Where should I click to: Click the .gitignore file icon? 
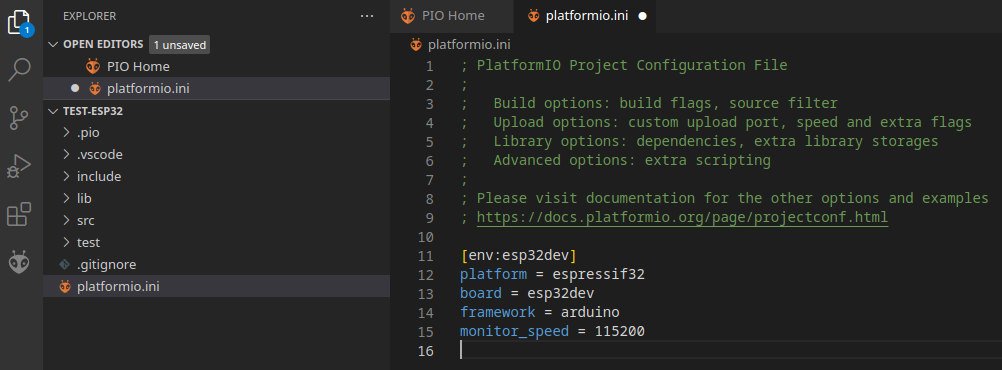[x=64, y=265]
